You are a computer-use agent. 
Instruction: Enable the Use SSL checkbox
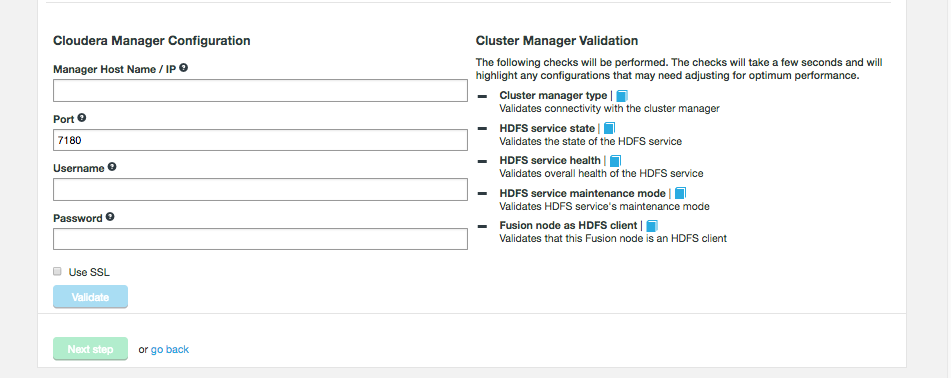click(x=58, y=271)
